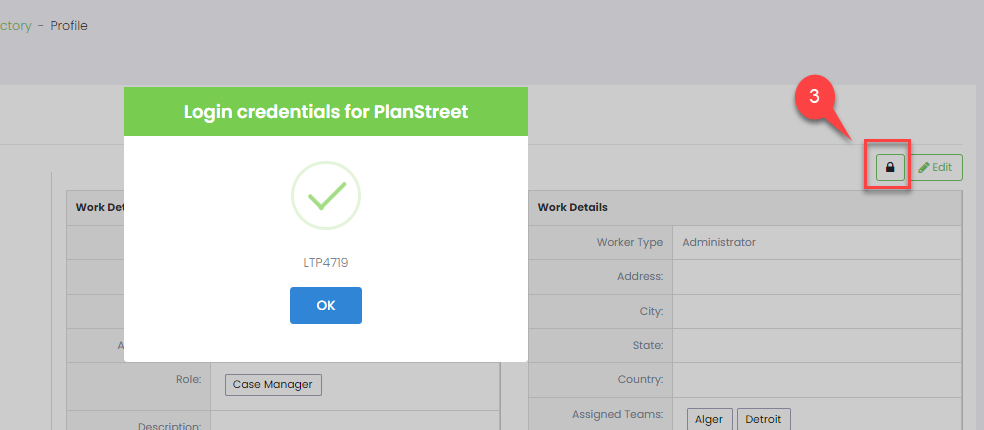The height and width of the screenshot is (430, 984).
Task: Go back to Directory breadcrumb link
Action: 15,26
